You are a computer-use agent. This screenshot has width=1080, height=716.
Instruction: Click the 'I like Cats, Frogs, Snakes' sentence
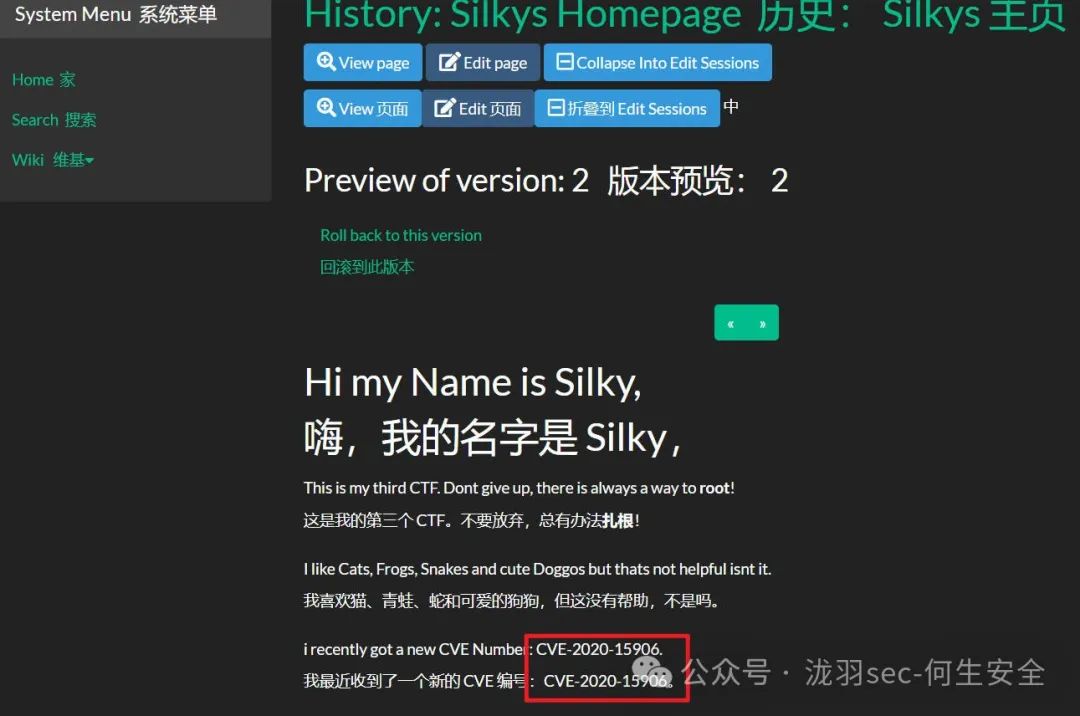537,569
